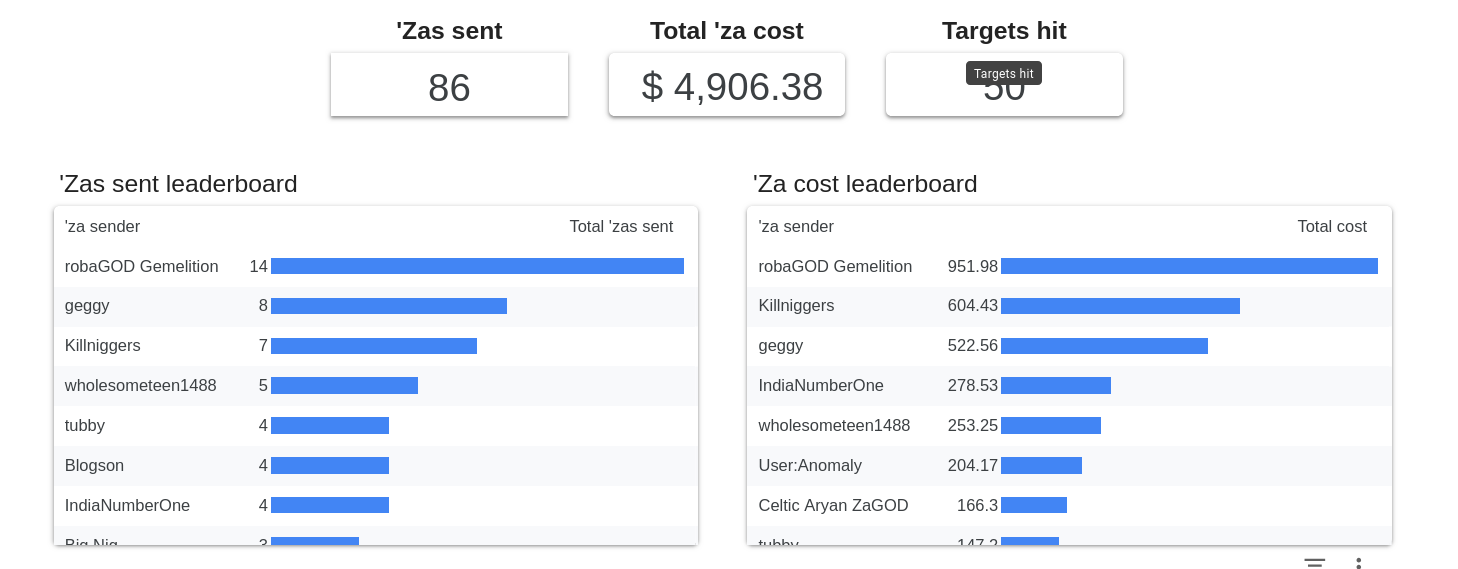Click the 951.98 cost bar for robaGOD Gemelition
The width and height of the screenshot is (1458, 569).
(1189, 266)
